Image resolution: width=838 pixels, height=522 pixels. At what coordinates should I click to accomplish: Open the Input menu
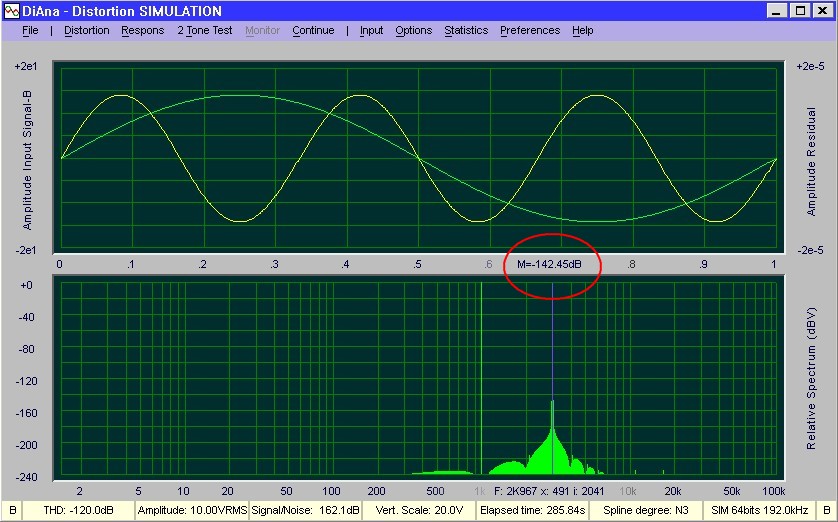click(x=371, y=30)
